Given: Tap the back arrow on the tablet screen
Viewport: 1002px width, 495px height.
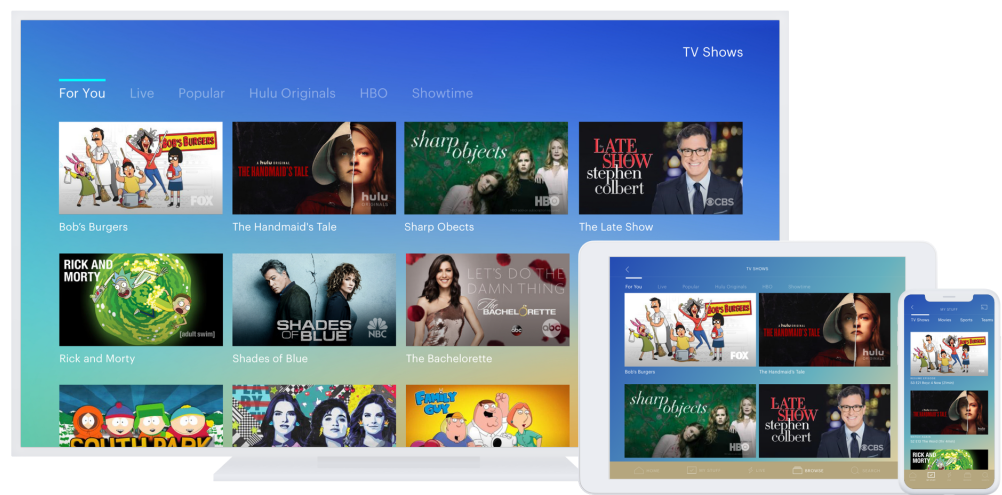Looking at the screenshot, I should point(628,269).
